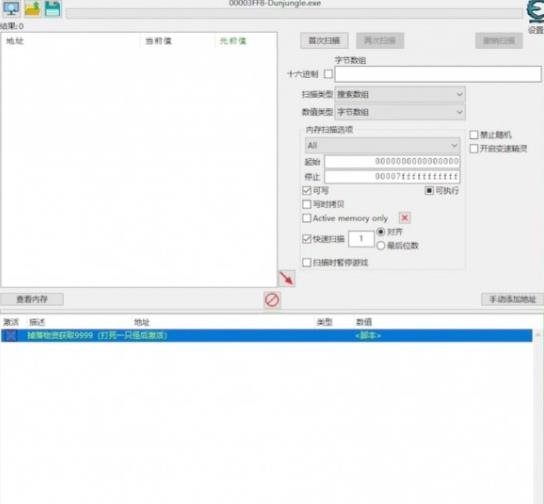544x504 pixels.
Task: Click the <脚本> value cell
Action: pos(368,335)
